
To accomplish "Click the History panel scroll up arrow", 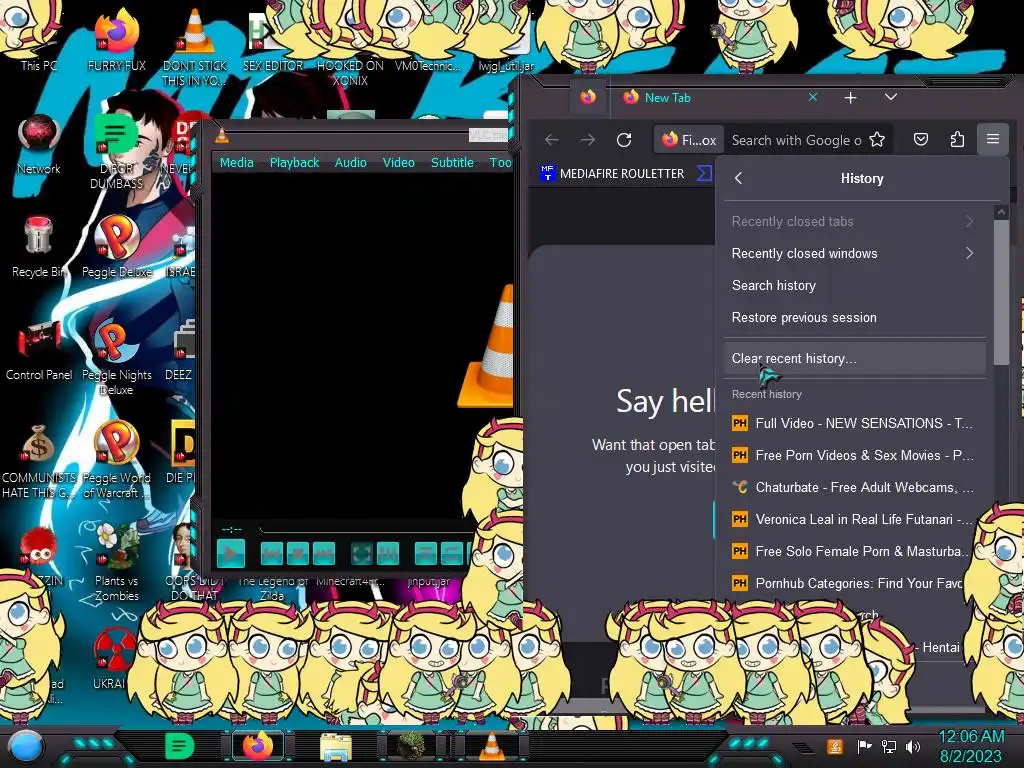I will [1000, 213].
